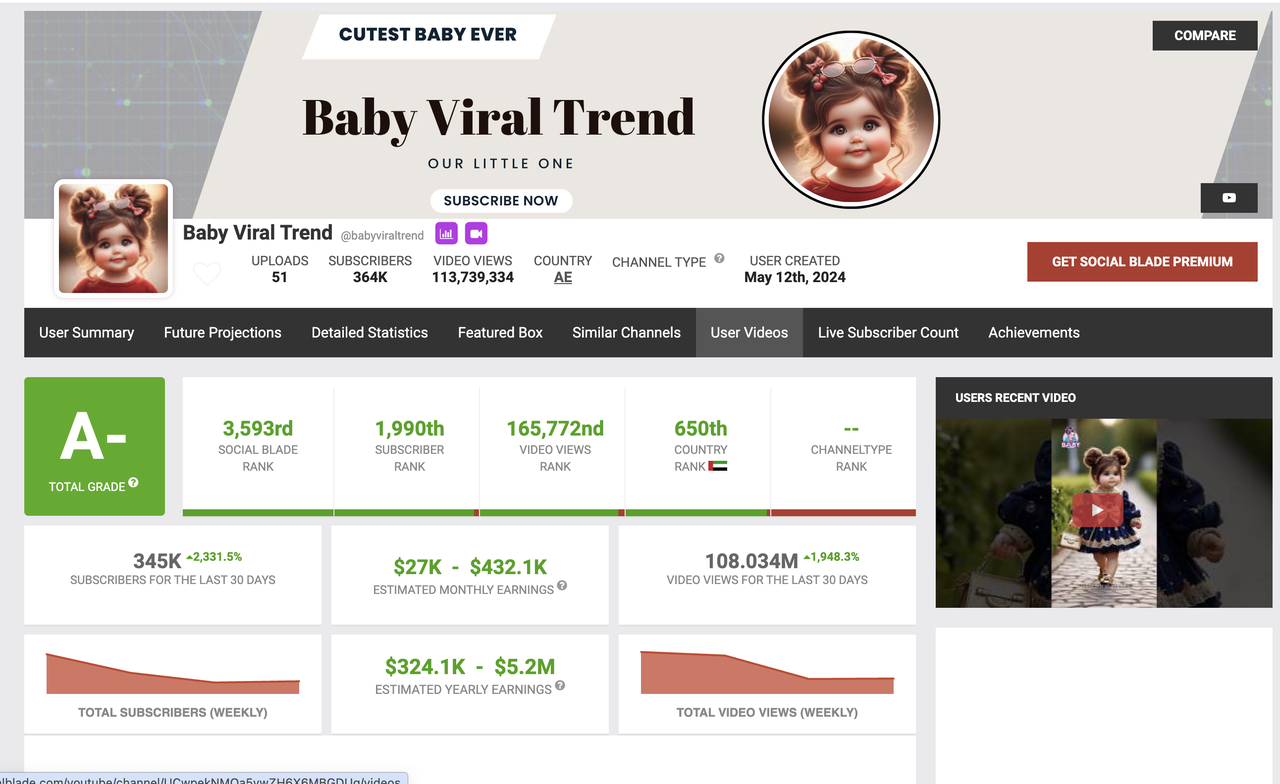Click the @babyviraltrend handle
This screenshot has height=784, width=1280.
382,236
